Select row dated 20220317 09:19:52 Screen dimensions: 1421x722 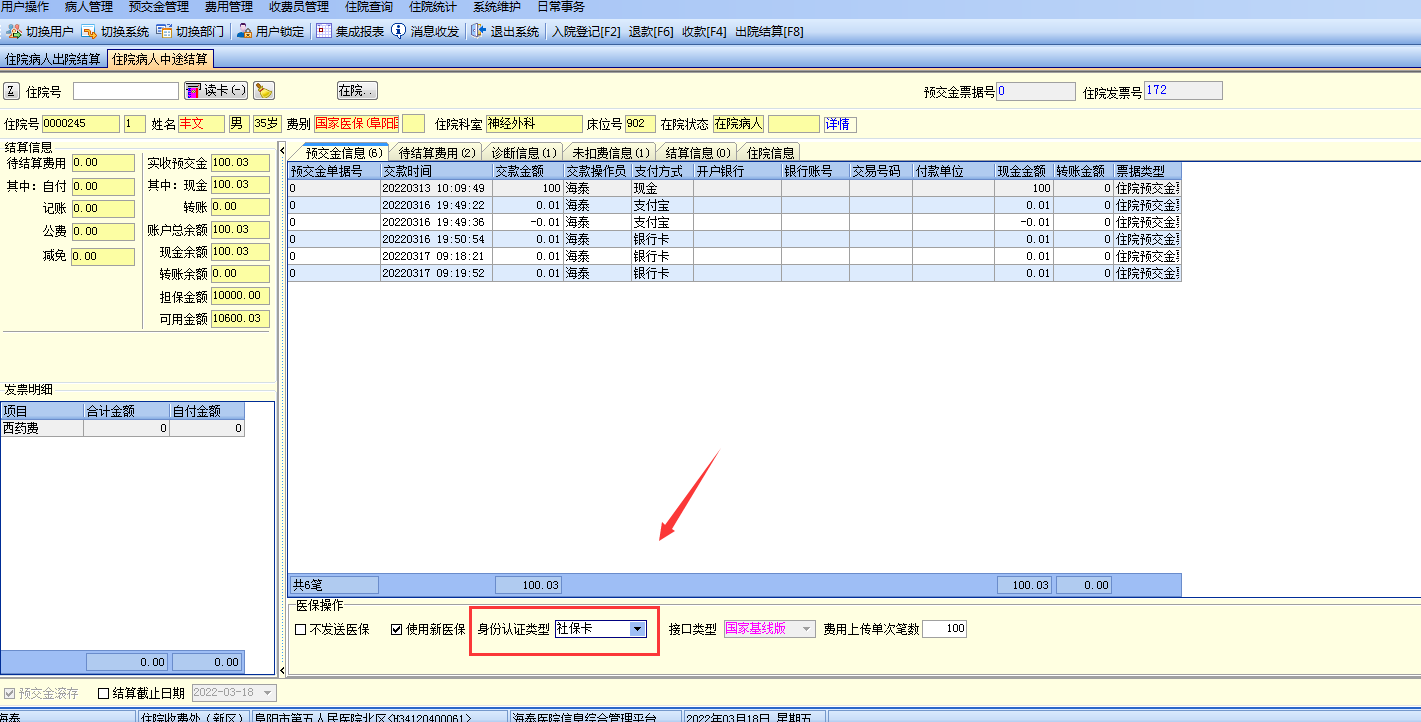[734, 273]
